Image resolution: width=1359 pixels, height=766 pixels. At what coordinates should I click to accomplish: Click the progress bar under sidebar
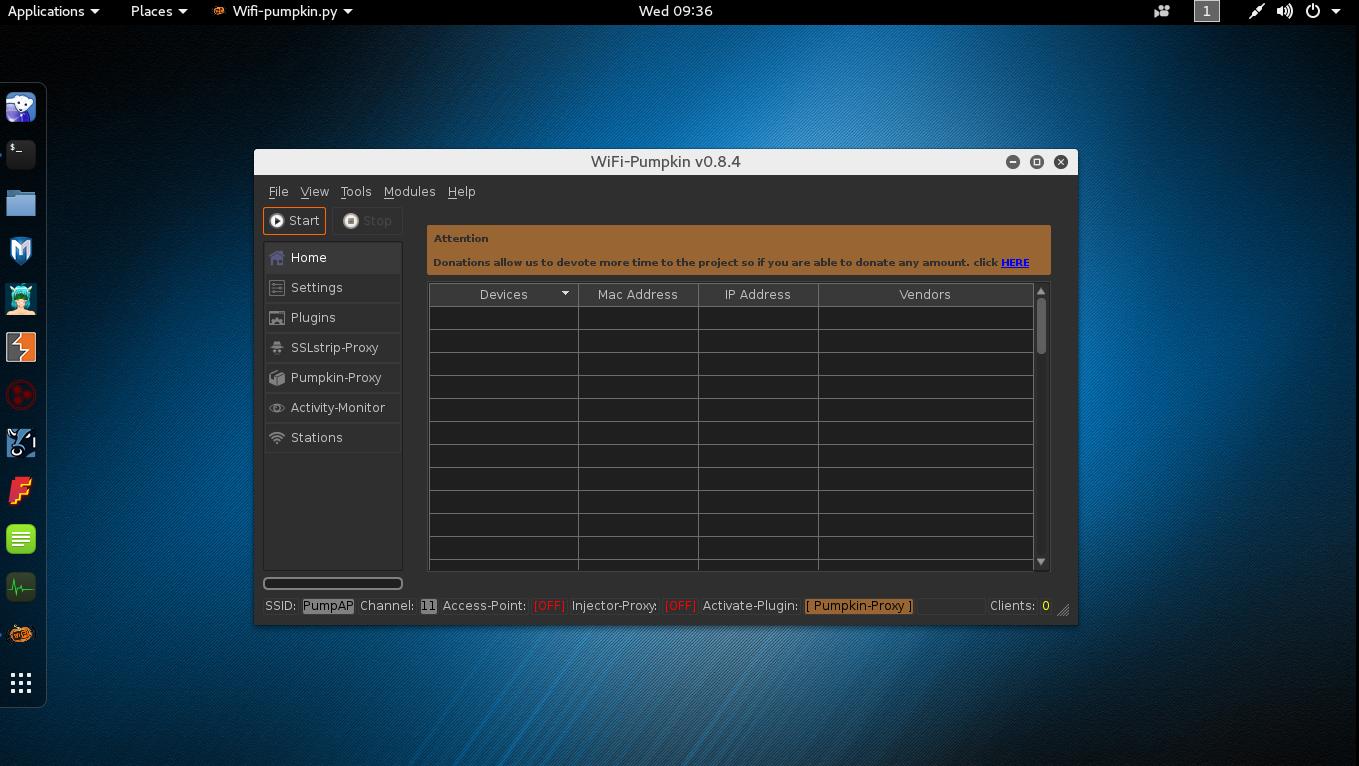click(333, 583)
